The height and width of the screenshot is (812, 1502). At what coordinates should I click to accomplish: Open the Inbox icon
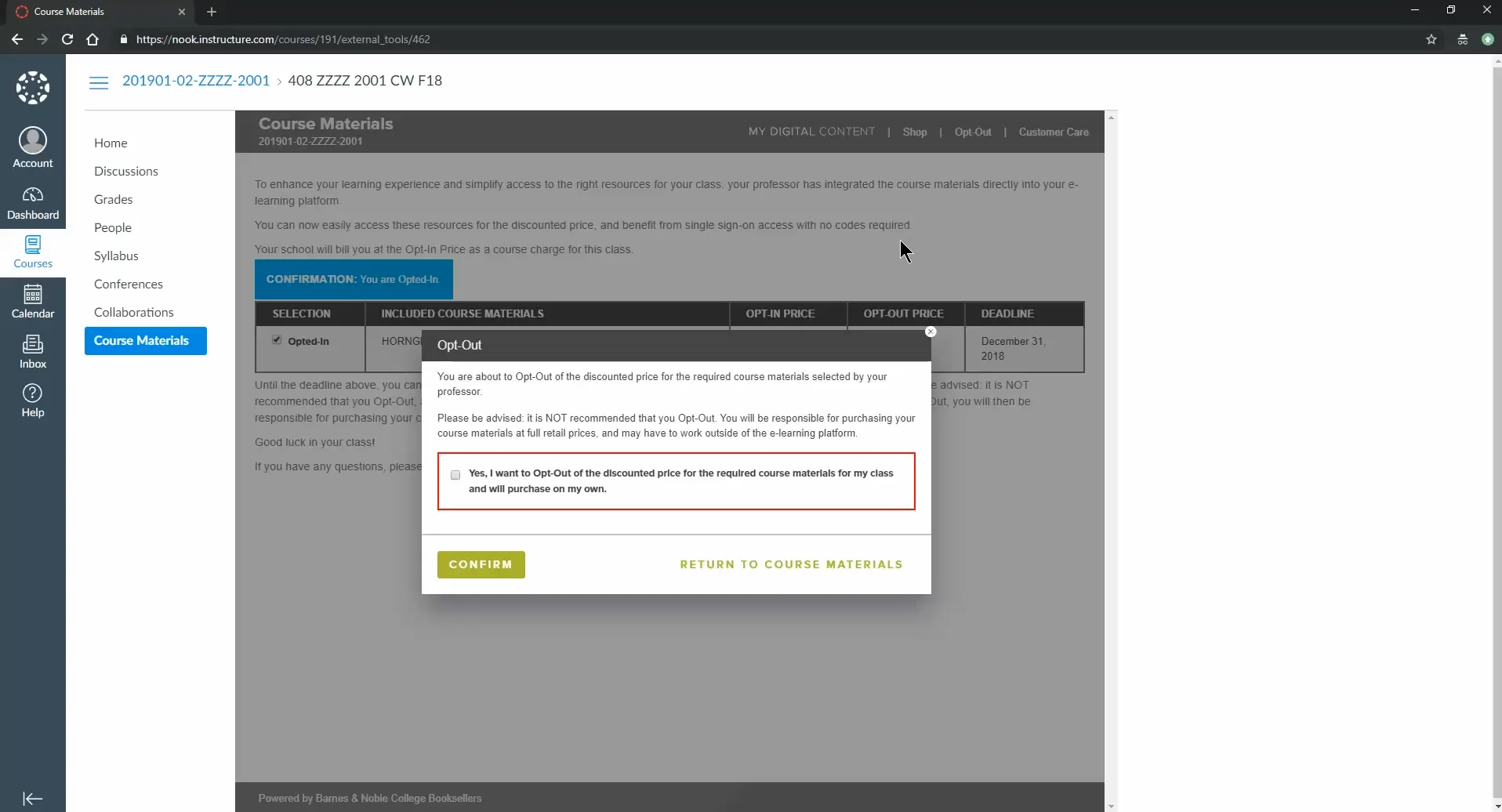(31, 350)
